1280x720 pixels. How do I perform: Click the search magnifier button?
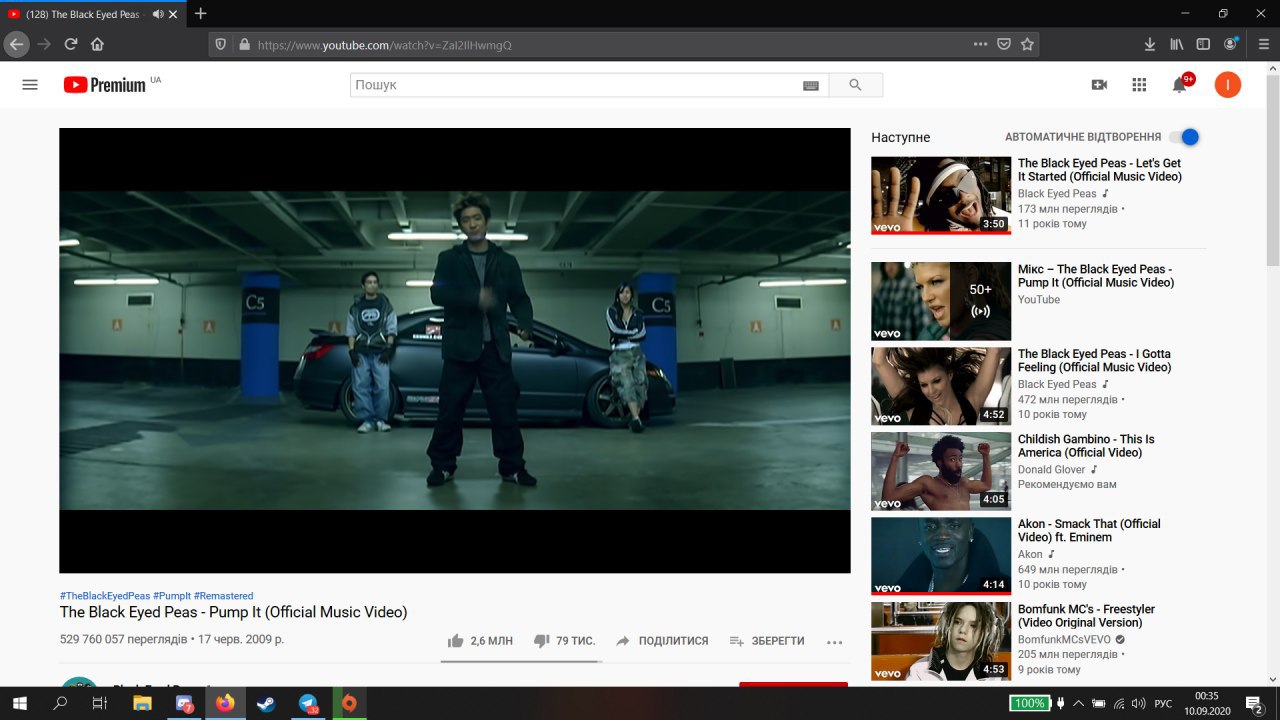pyautogui.click(x=856, y=85)
